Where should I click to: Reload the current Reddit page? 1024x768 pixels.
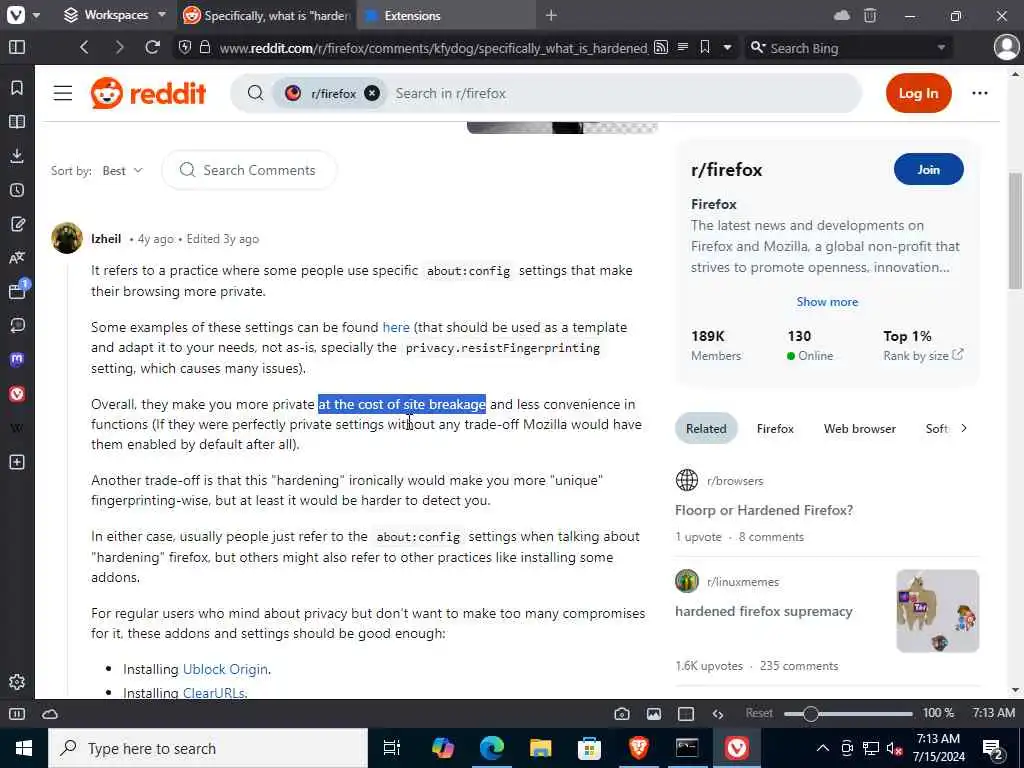(x=152, y=47)
